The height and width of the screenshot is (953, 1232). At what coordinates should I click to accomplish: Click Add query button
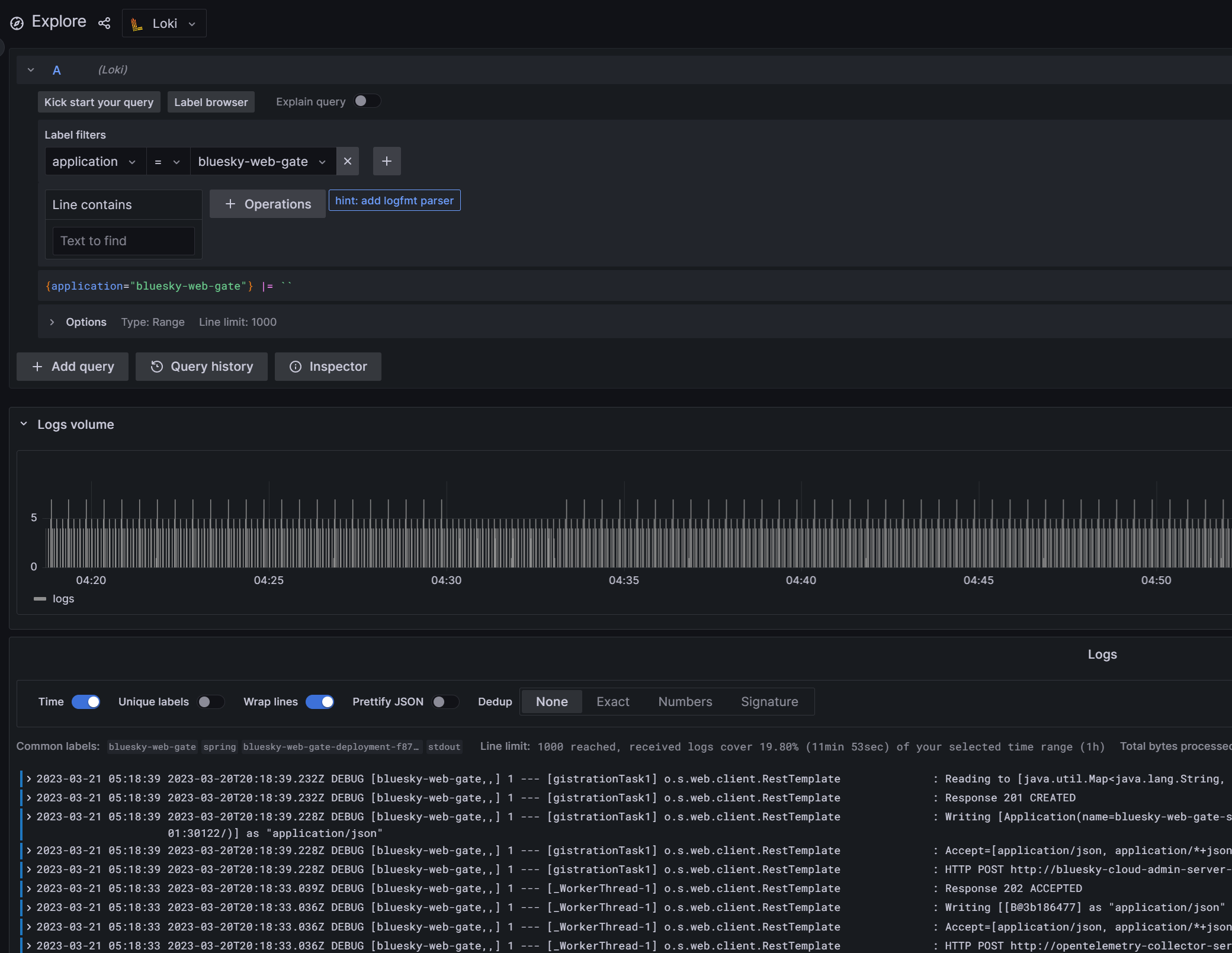pyautogui.click(x=72, y=367)
